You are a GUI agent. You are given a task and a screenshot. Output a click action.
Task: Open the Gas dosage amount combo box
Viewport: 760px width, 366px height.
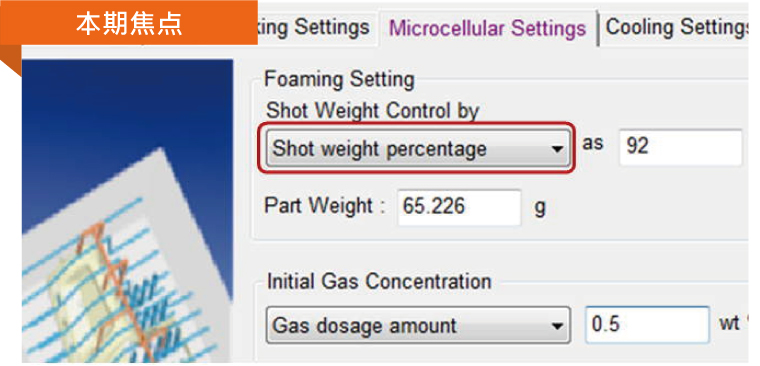coord(417,325)
